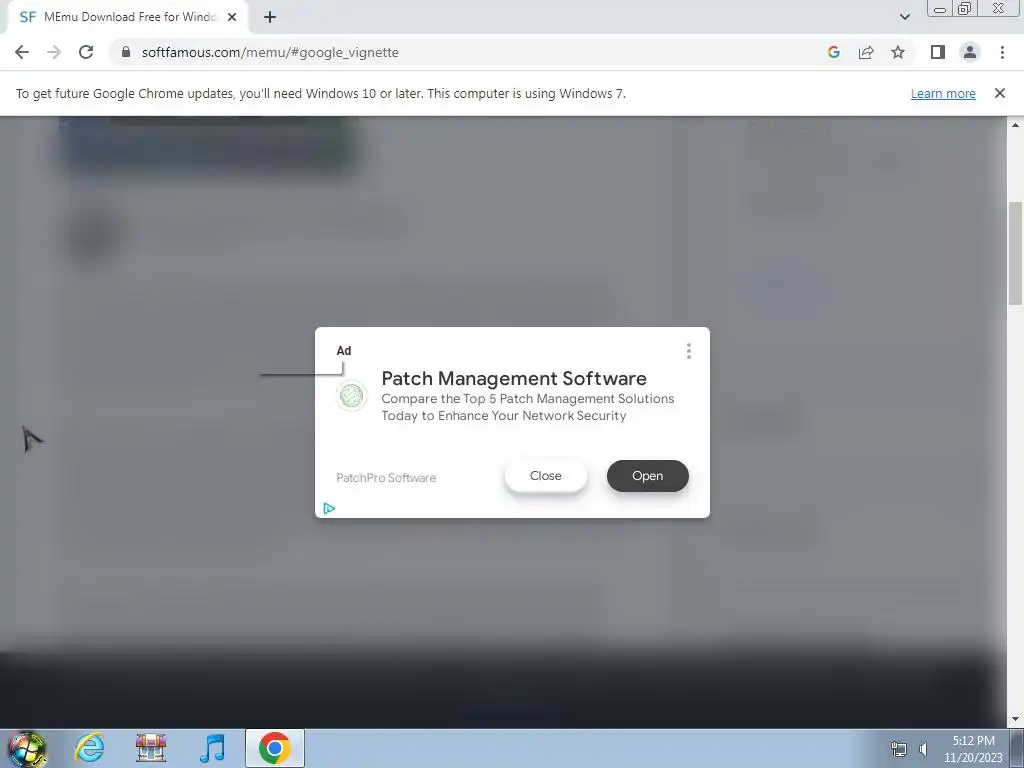Open the Windows Start menu
Screen dimensions: 1024x768
pyautogui.click(x=26, y=748)
